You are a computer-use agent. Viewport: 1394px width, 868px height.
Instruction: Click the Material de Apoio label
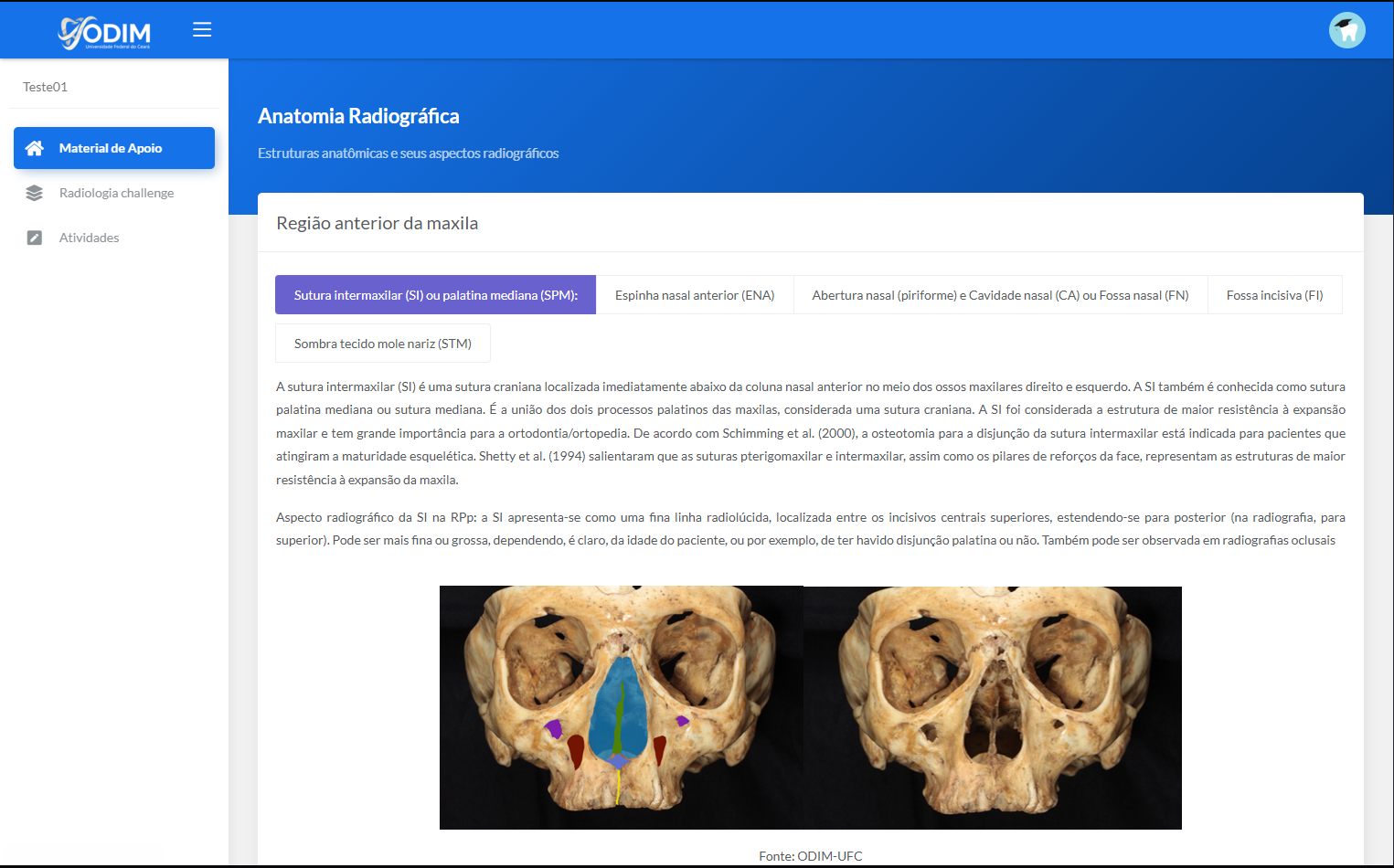point(111,148)
